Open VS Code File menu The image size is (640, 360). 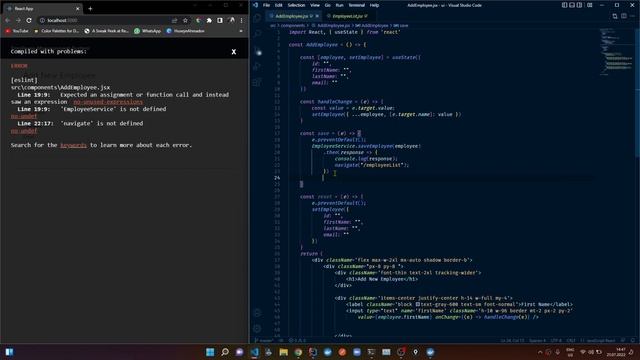point(267,5)
